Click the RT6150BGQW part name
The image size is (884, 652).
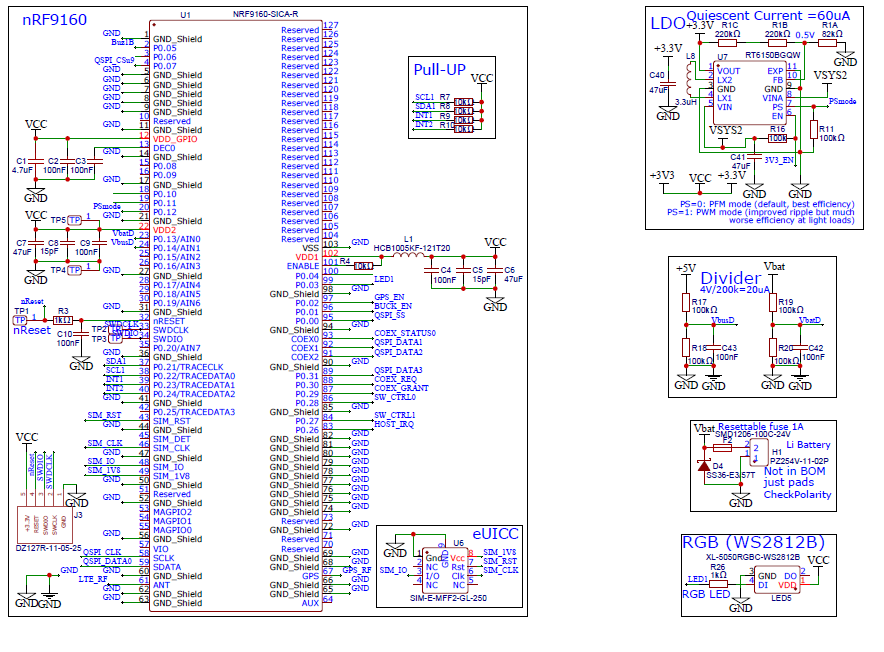pyautogui.click(x=772, y=55)
